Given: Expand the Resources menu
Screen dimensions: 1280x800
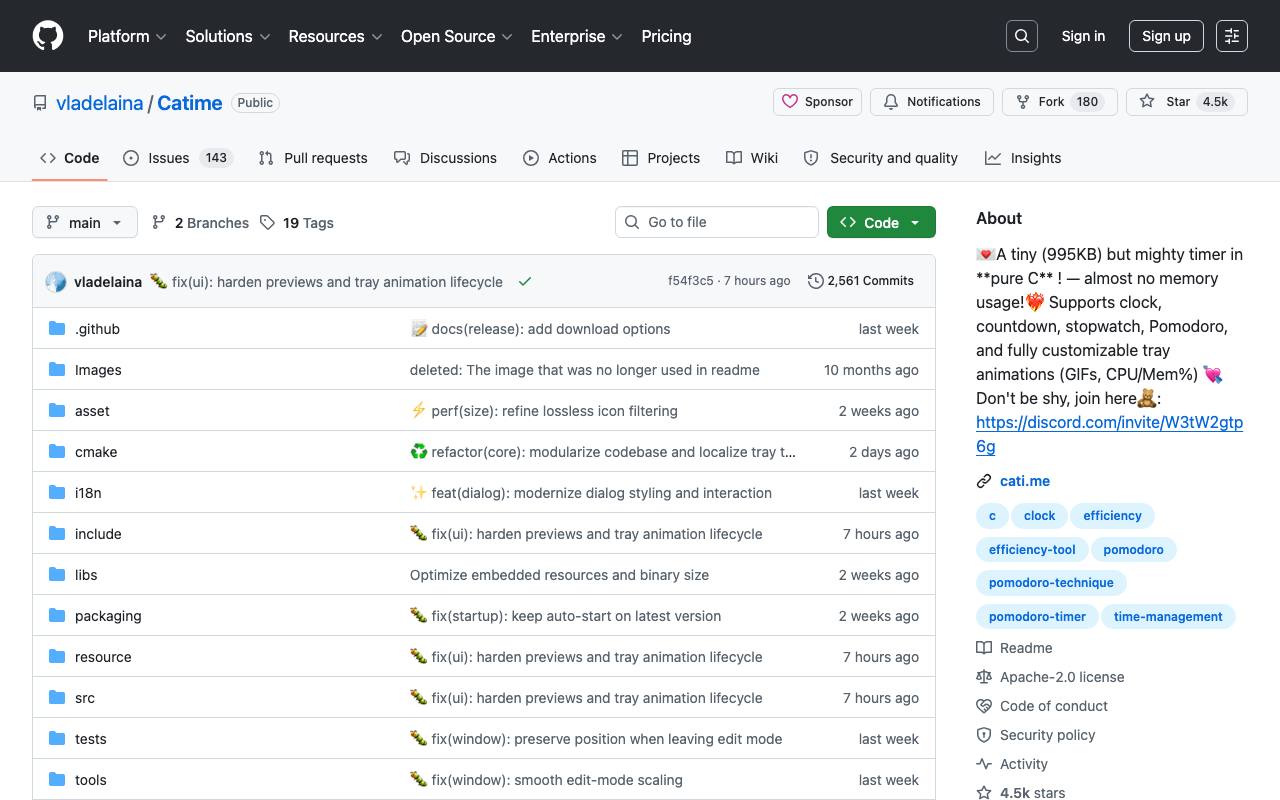Looking at the screenshot, I should coord(335,36).
